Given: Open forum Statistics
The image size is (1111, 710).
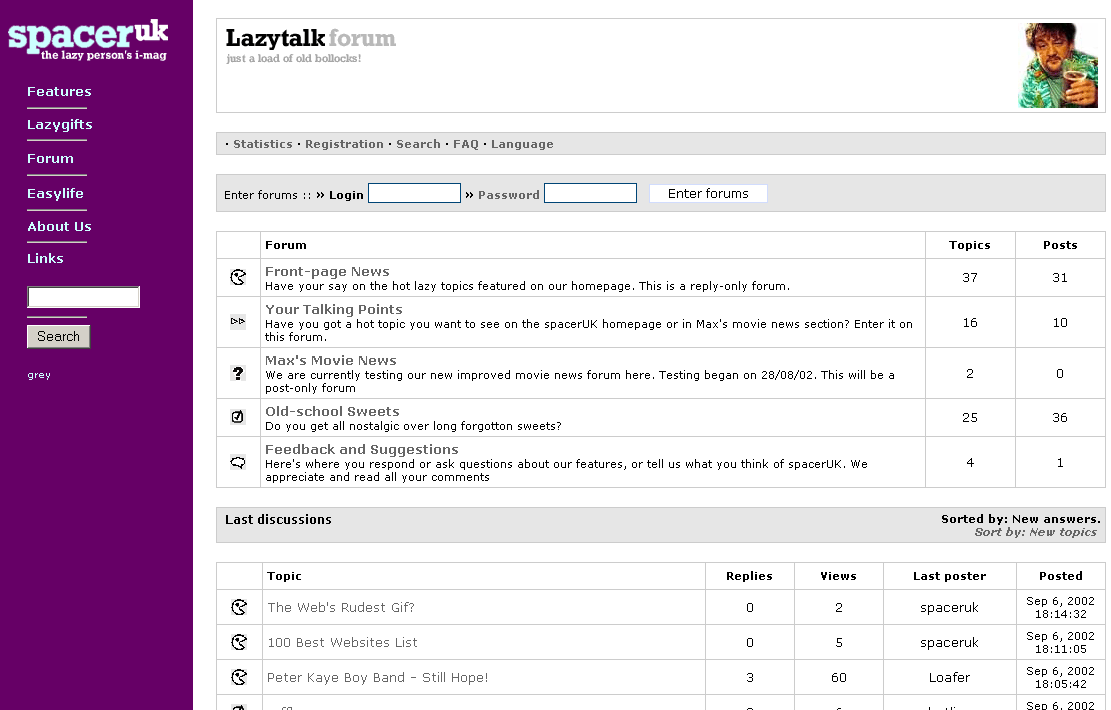Looking at the screenshot, I should tap(262, 144).
